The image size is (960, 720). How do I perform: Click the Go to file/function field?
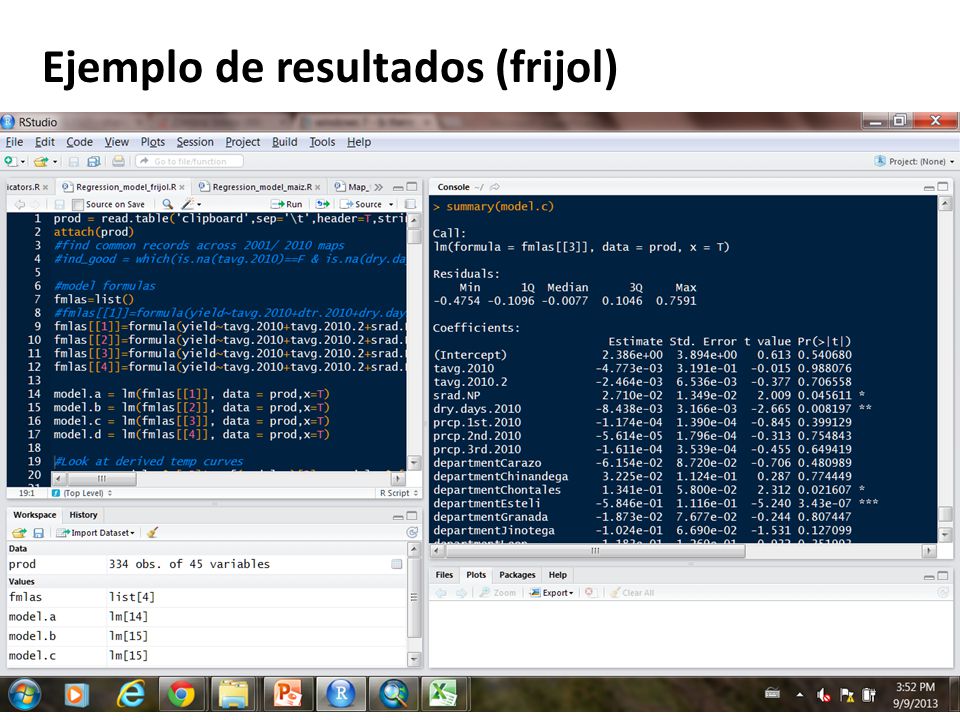pyautogui.click(x=189, y=161)
